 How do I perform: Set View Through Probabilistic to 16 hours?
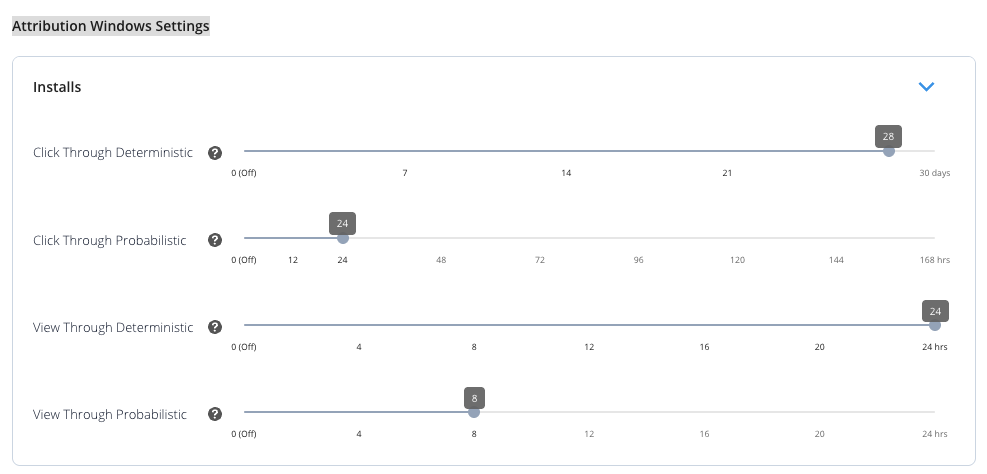point(704,412)
